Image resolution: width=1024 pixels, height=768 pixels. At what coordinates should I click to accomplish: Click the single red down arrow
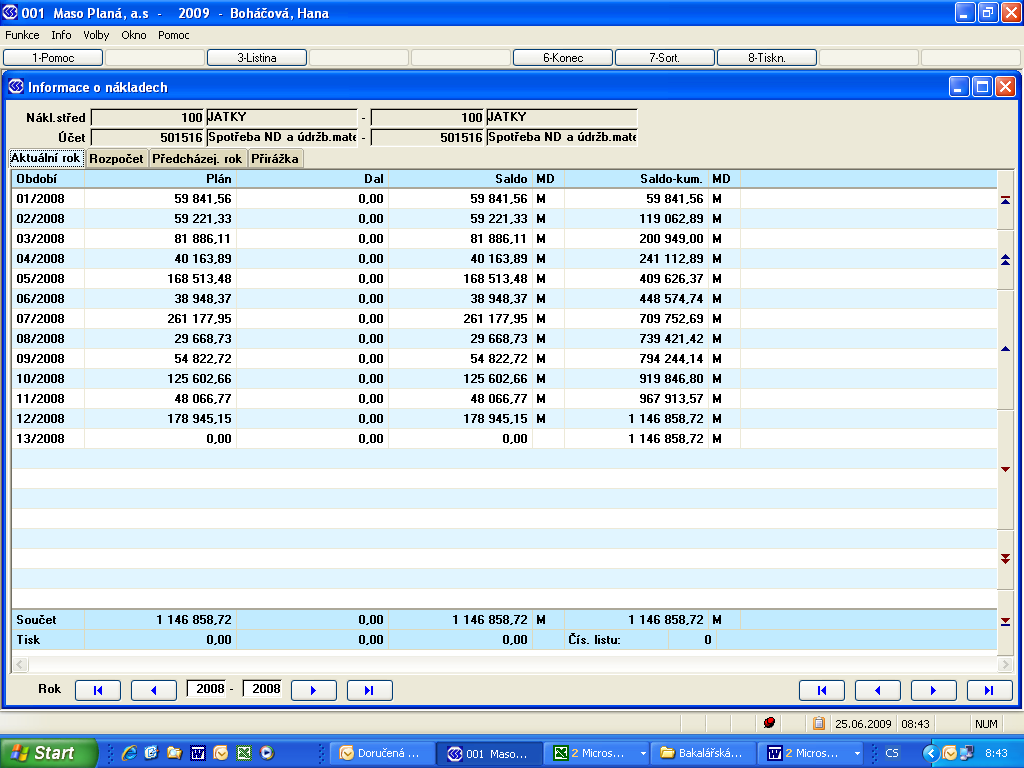tap(1005, 469)
